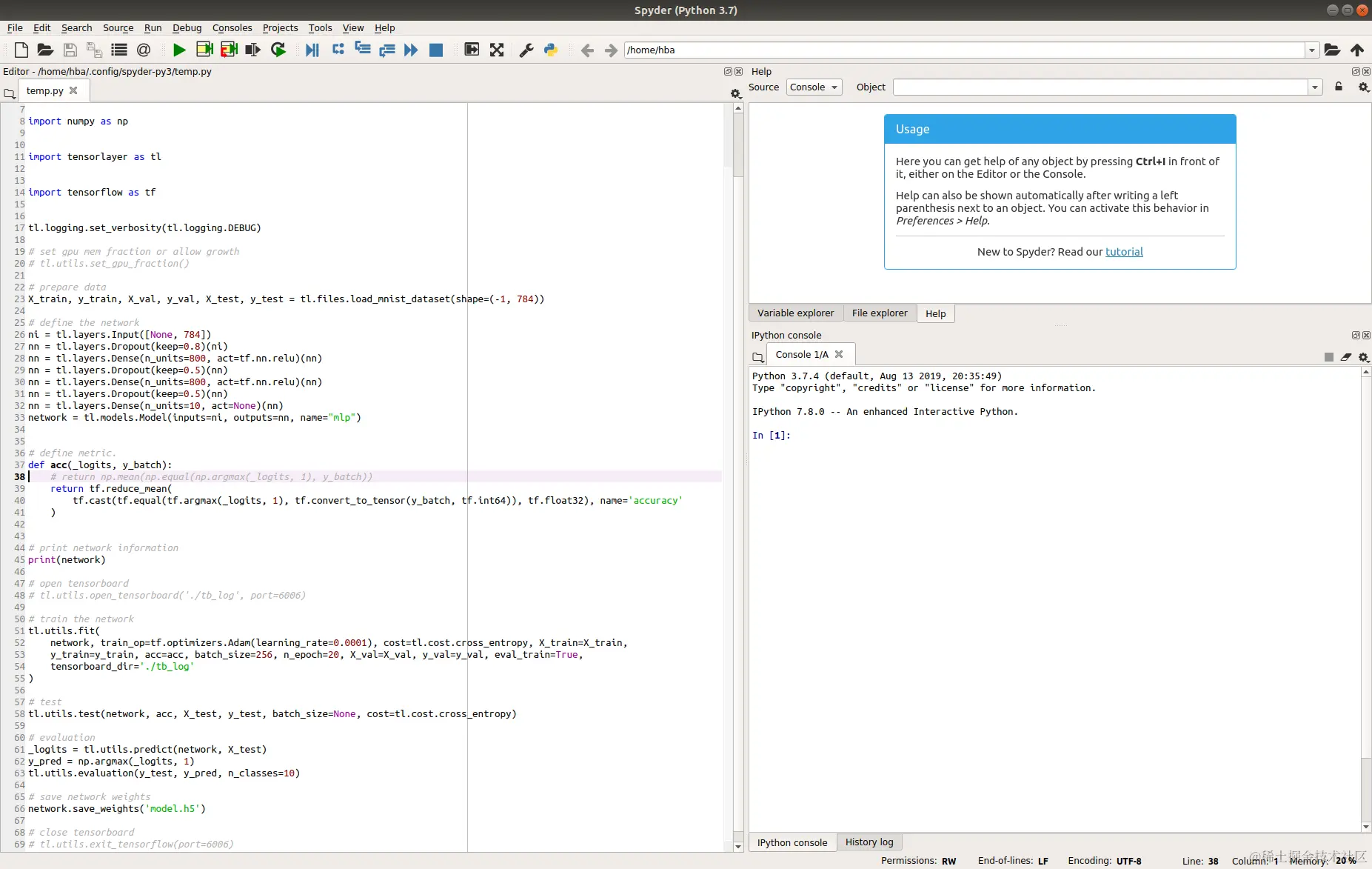Open IPython console options gear
The image size is (1372, 869).
[x=1363, y=357]
